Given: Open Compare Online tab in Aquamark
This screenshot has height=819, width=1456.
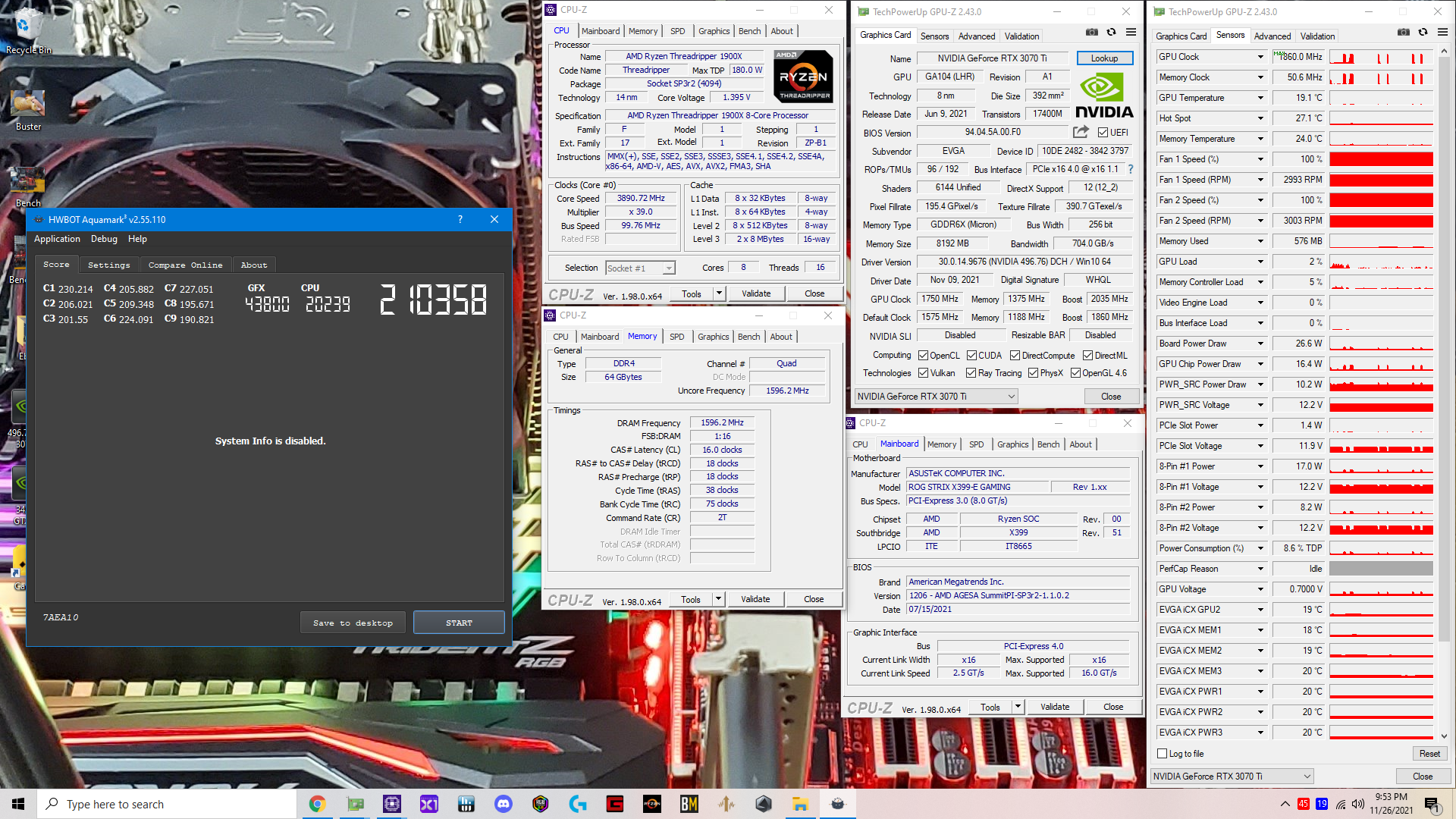Looking at the screenshot, I should coord(185,265).
